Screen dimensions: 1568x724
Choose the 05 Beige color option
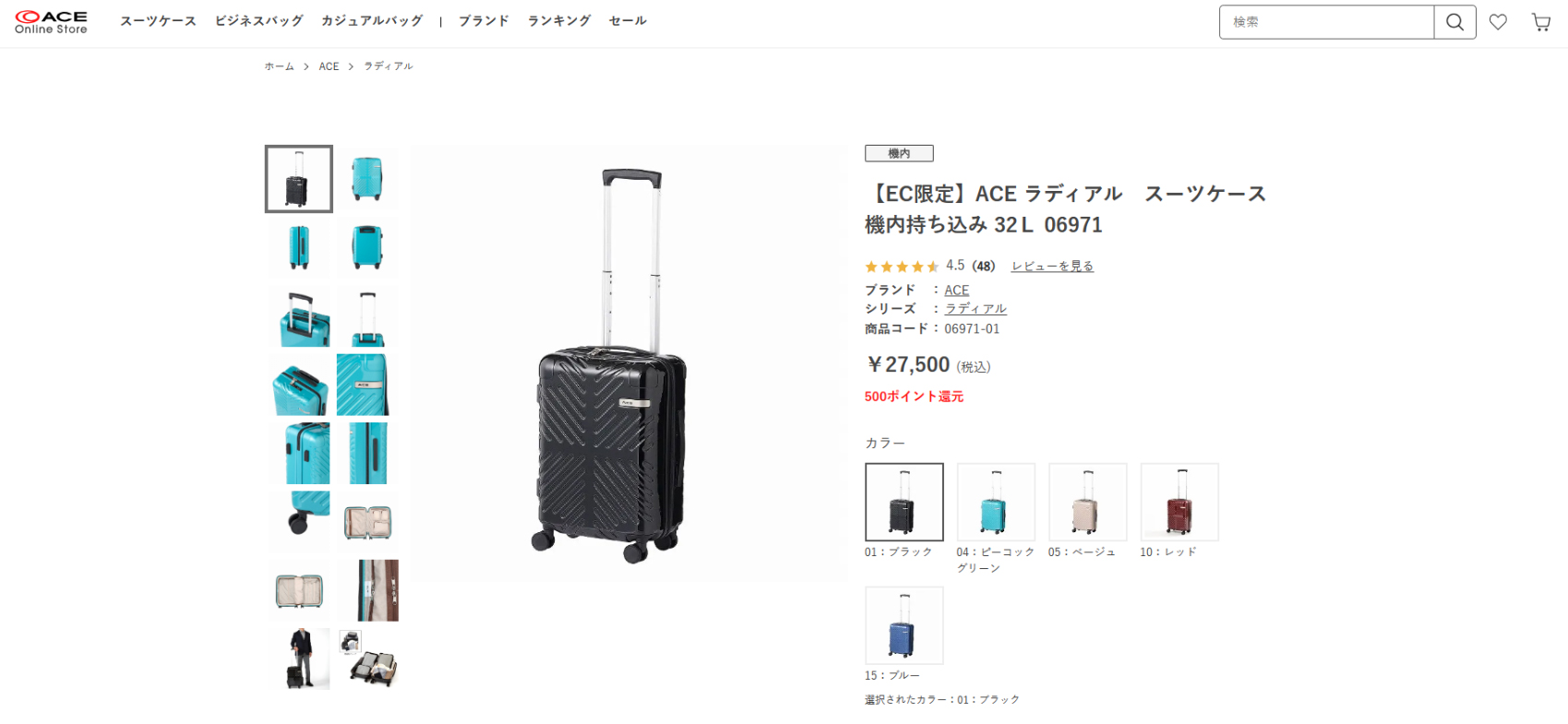tap(1087, 502)
